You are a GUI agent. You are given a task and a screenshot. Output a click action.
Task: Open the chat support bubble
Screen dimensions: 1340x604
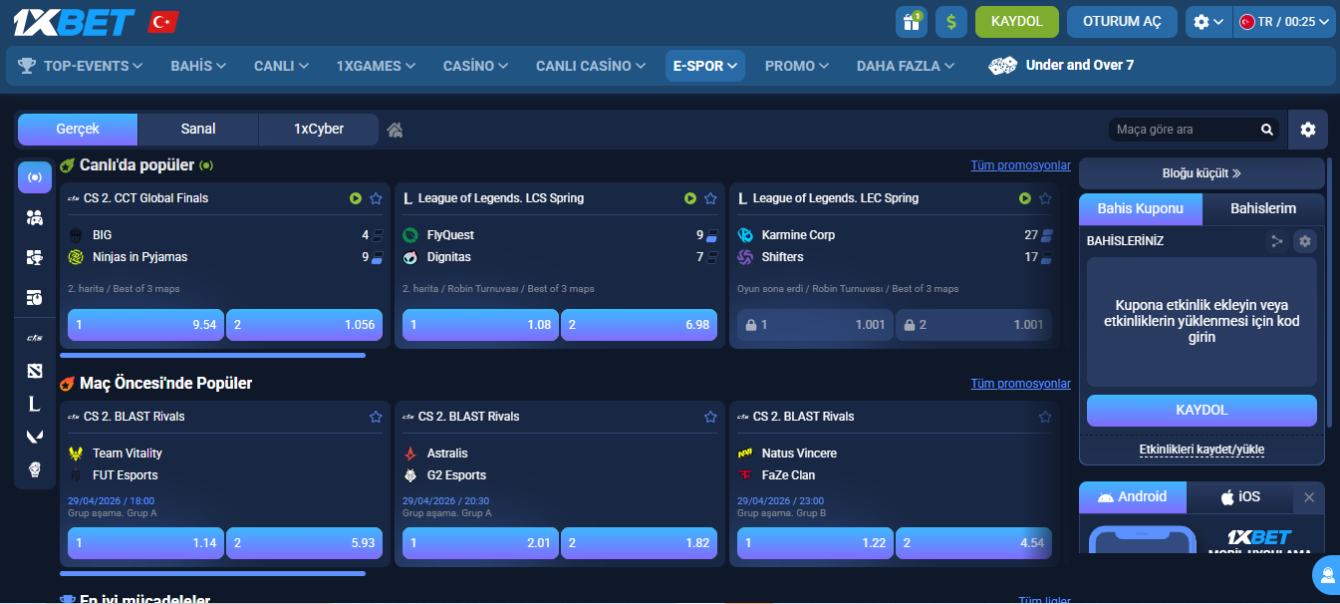1327,575
